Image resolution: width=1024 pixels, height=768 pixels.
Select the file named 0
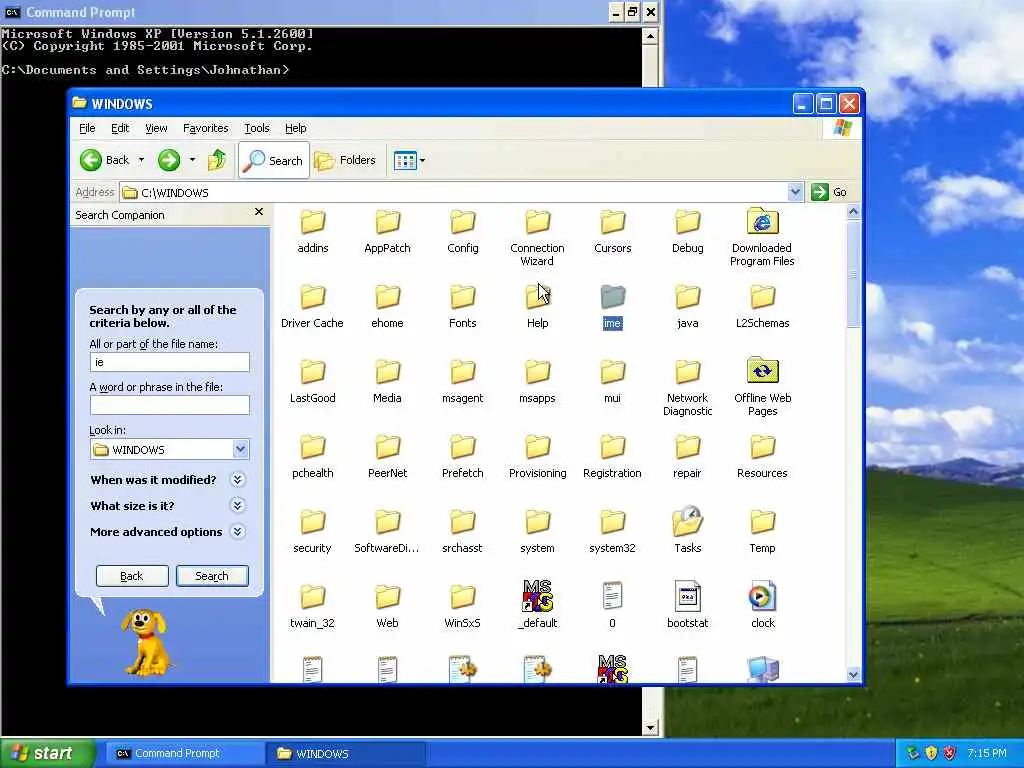tap(613, 605)
